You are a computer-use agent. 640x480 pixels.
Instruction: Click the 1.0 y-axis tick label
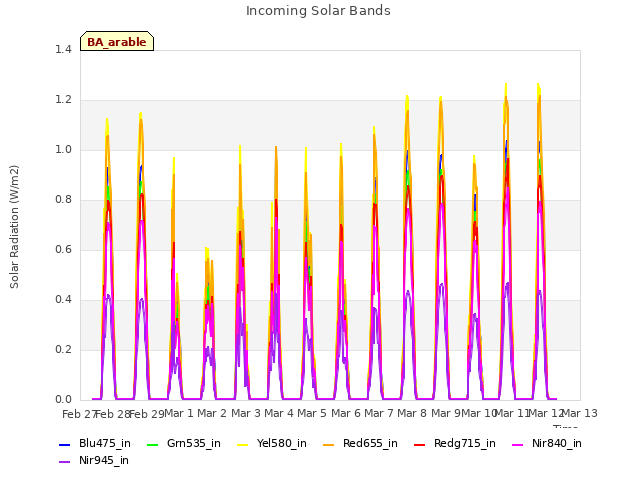[63, 149]
